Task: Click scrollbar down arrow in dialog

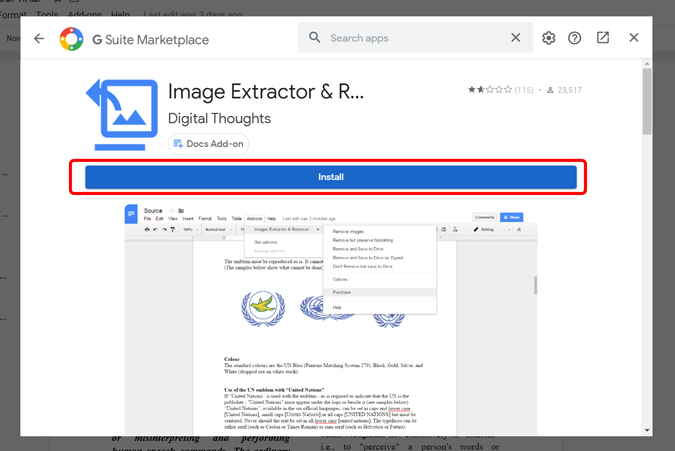Action: point(647,430)
